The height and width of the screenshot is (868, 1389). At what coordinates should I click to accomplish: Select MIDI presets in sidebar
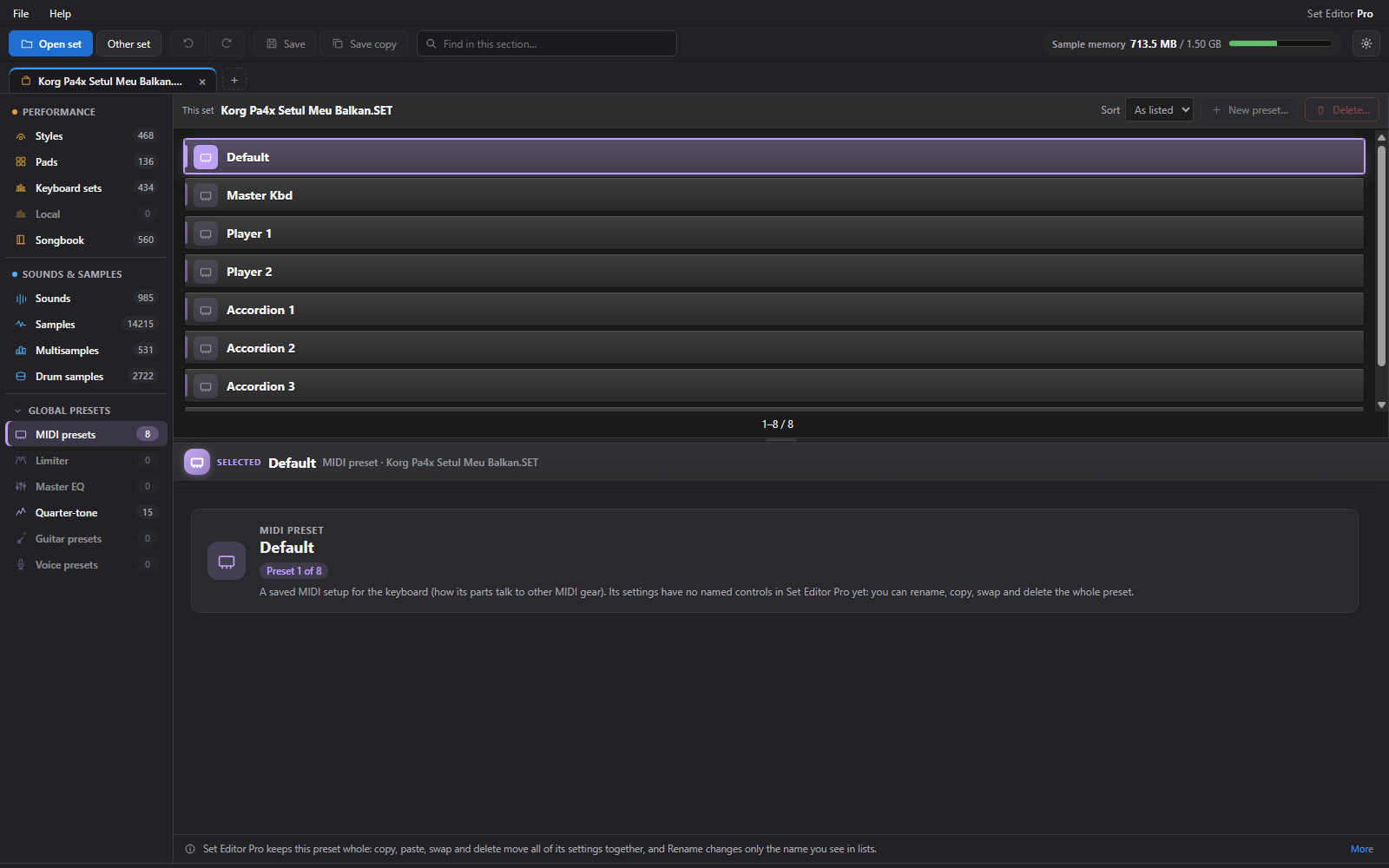(x=86, y=435)
